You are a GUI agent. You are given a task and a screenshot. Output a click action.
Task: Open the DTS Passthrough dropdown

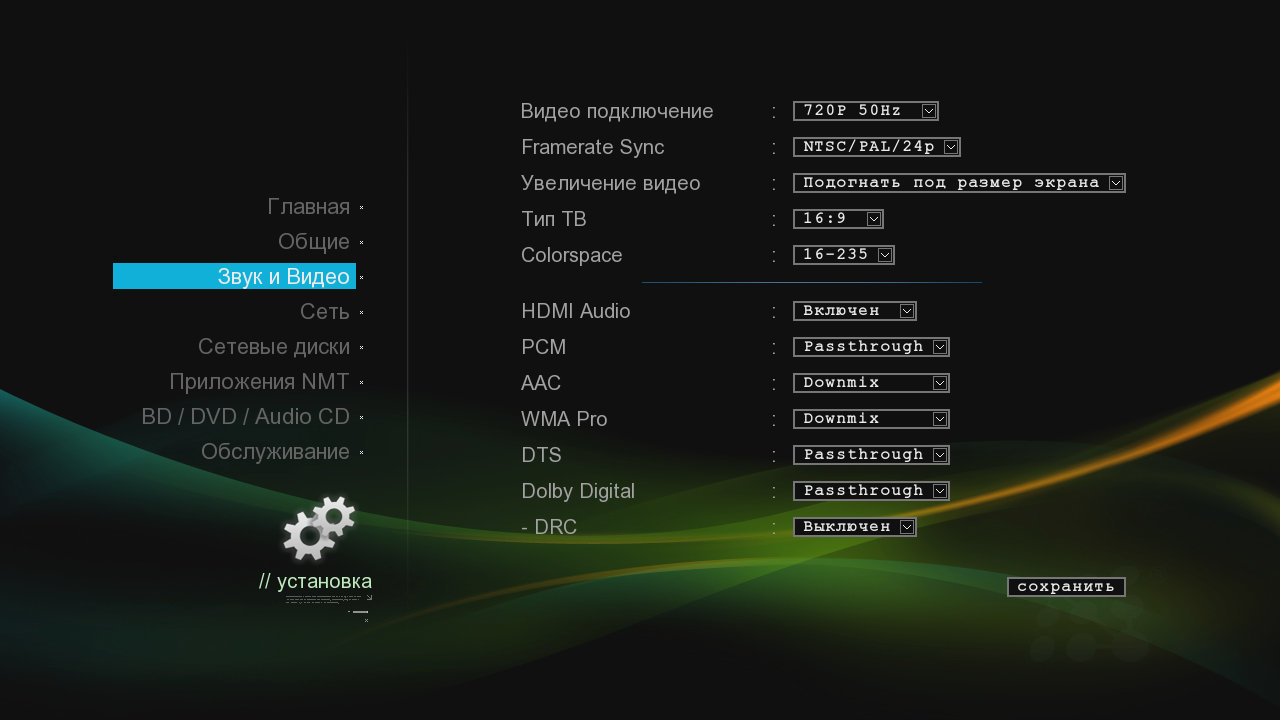[x=871, y=455]
